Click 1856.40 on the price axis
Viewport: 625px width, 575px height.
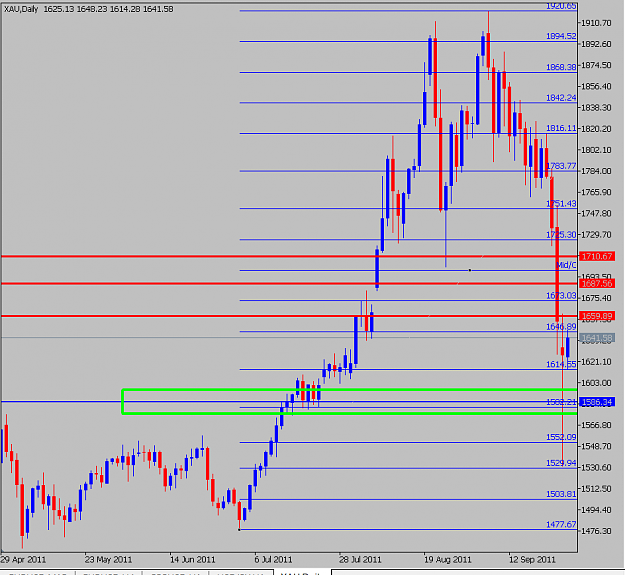tap(596, 86)
